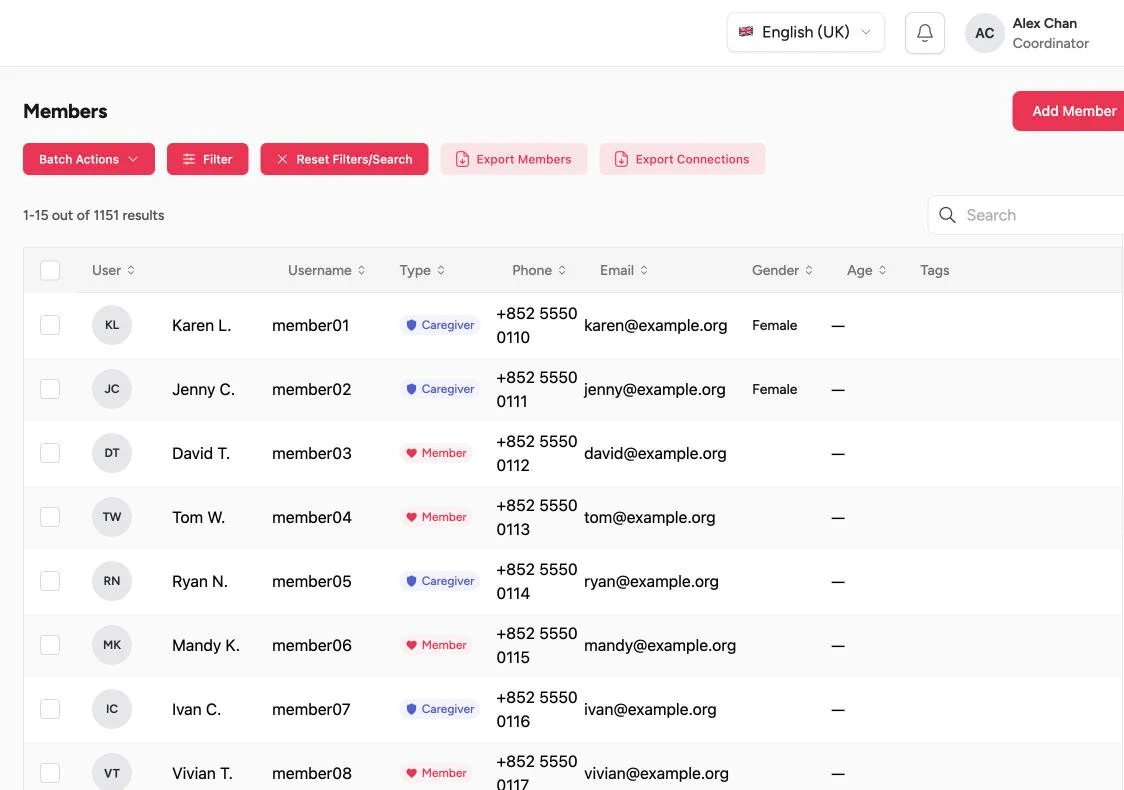Sort by the Phone column

click(539, 270)
